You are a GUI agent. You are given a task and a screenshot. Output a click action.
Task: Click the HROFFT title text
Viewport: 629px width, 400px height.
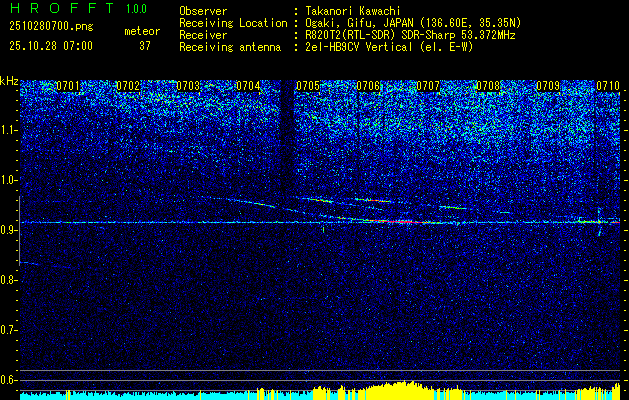[63, 8]
